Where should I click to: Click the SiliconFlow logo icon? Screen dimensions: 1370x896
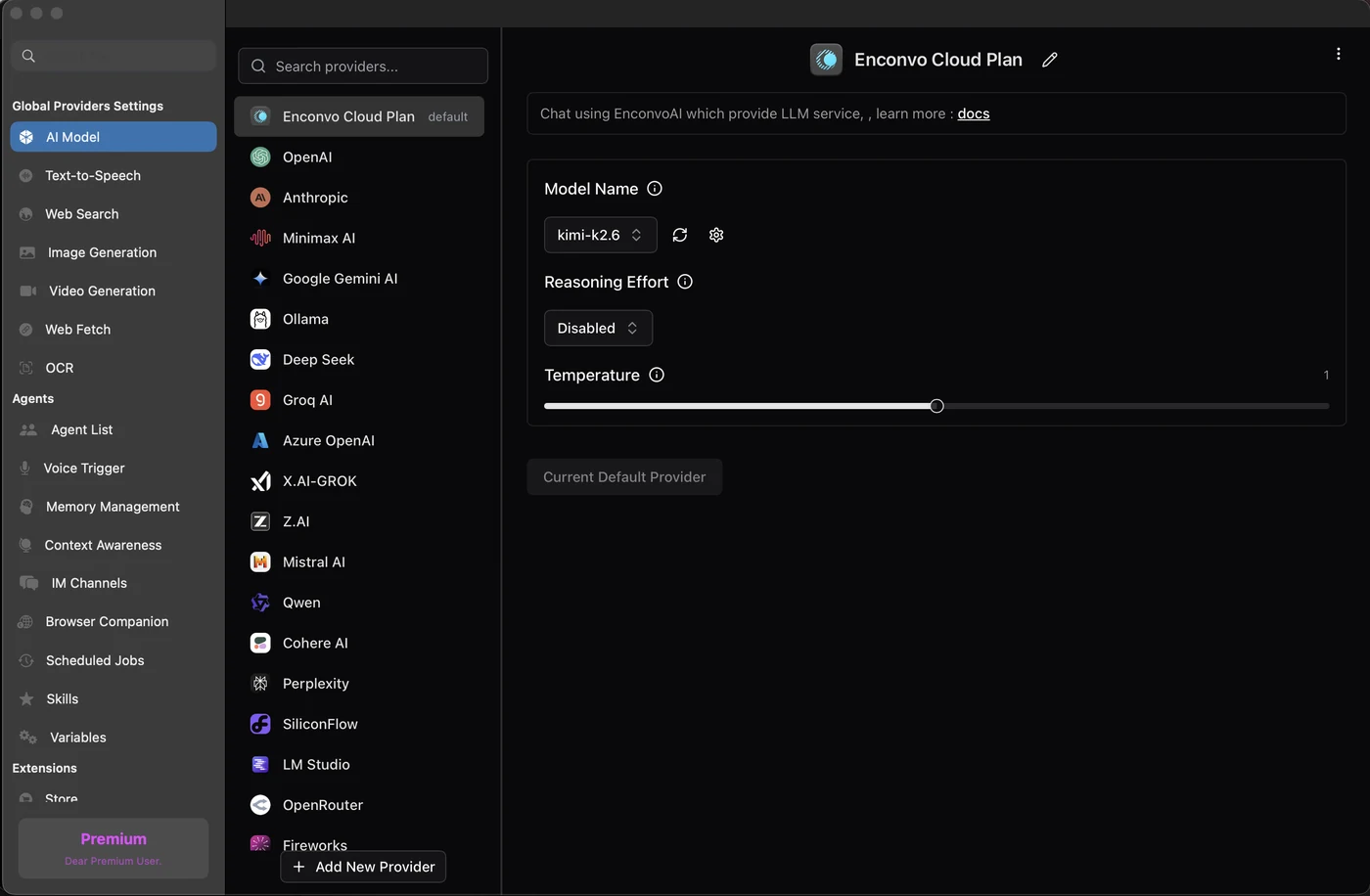pyautogui.click(x=260, y=724)
